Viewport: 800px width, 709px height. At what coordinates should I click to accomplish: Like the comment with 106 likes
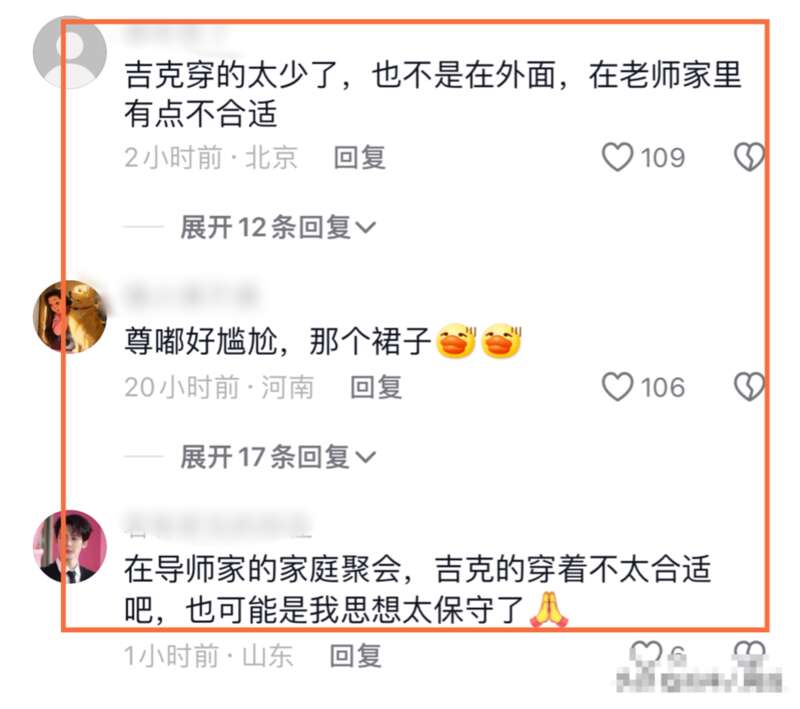pyautogui.click(x=617, y=387)
